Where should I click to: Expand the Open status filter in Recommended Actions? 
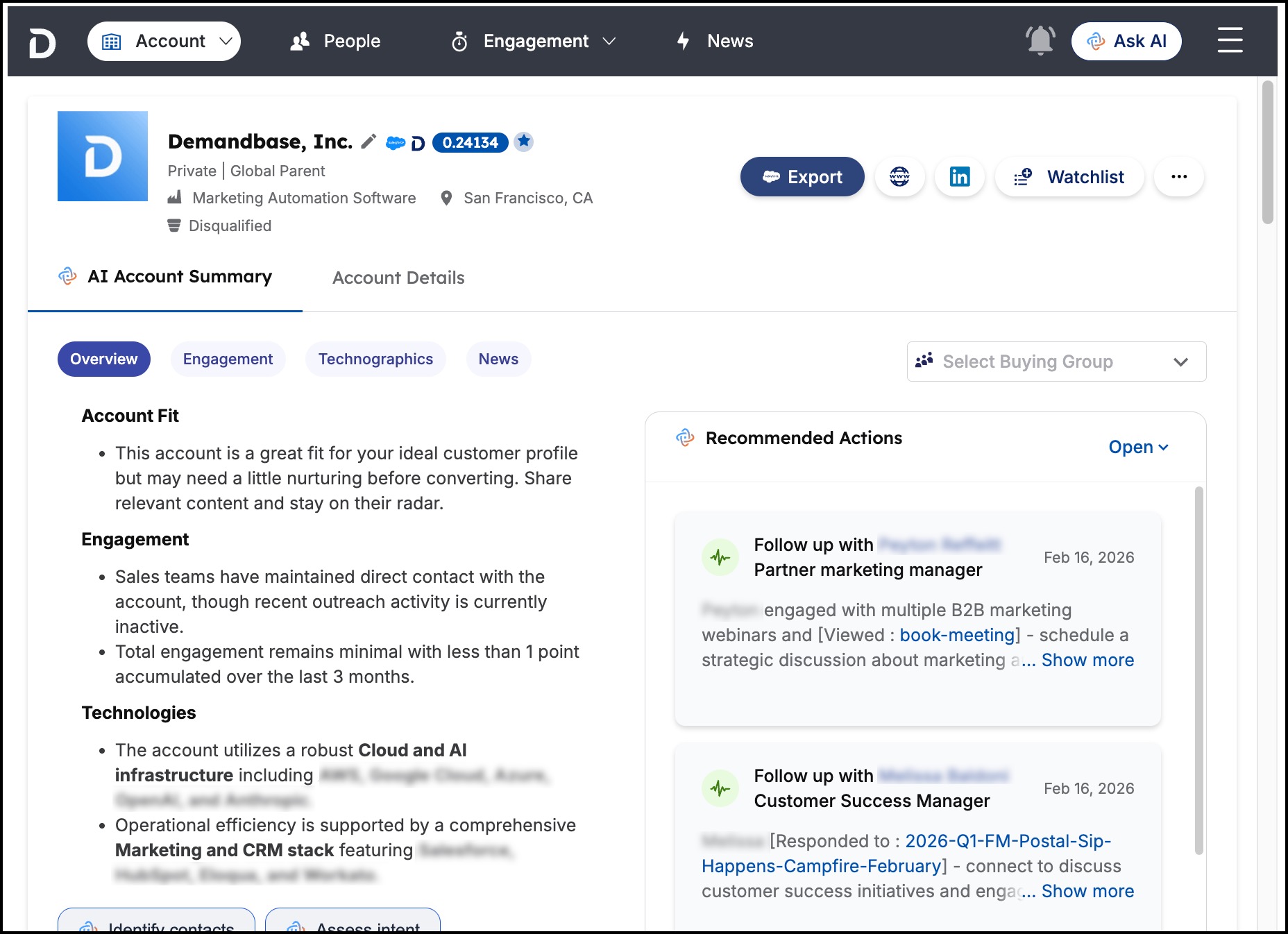1138,447
